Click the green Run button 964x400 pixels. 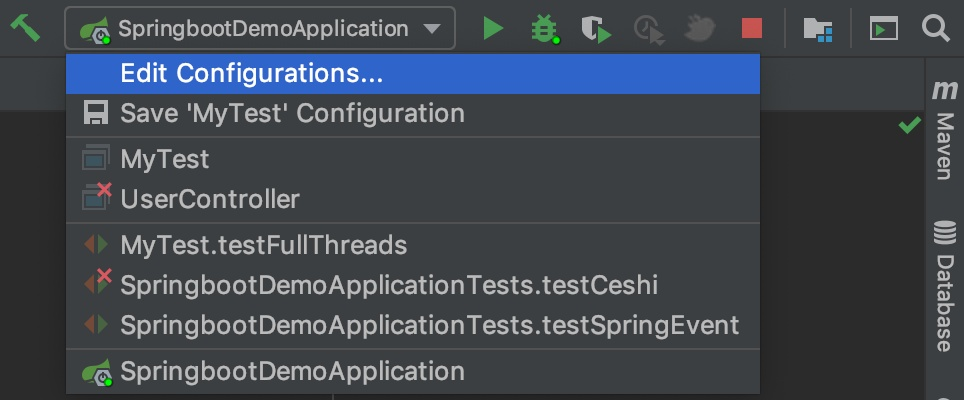493,29
